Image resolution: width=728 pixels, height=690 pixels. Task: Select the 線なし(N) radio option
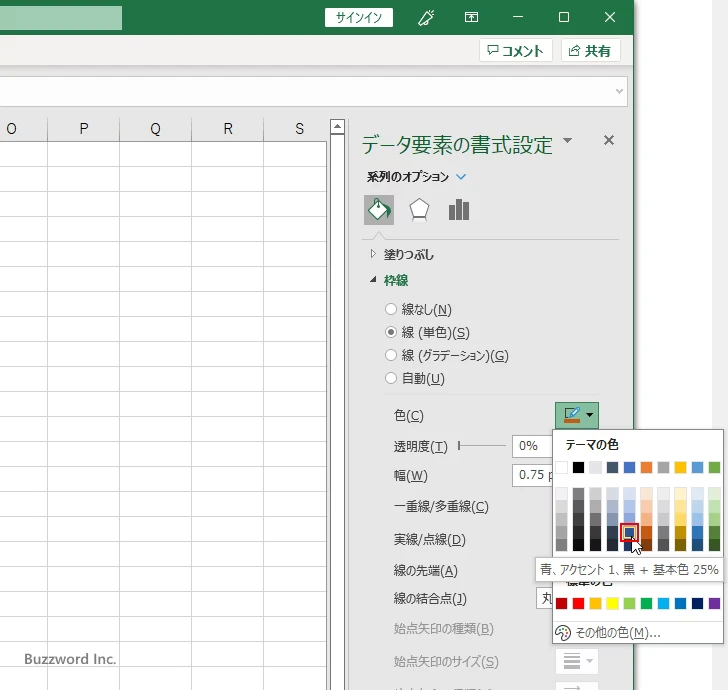point(391,309)
